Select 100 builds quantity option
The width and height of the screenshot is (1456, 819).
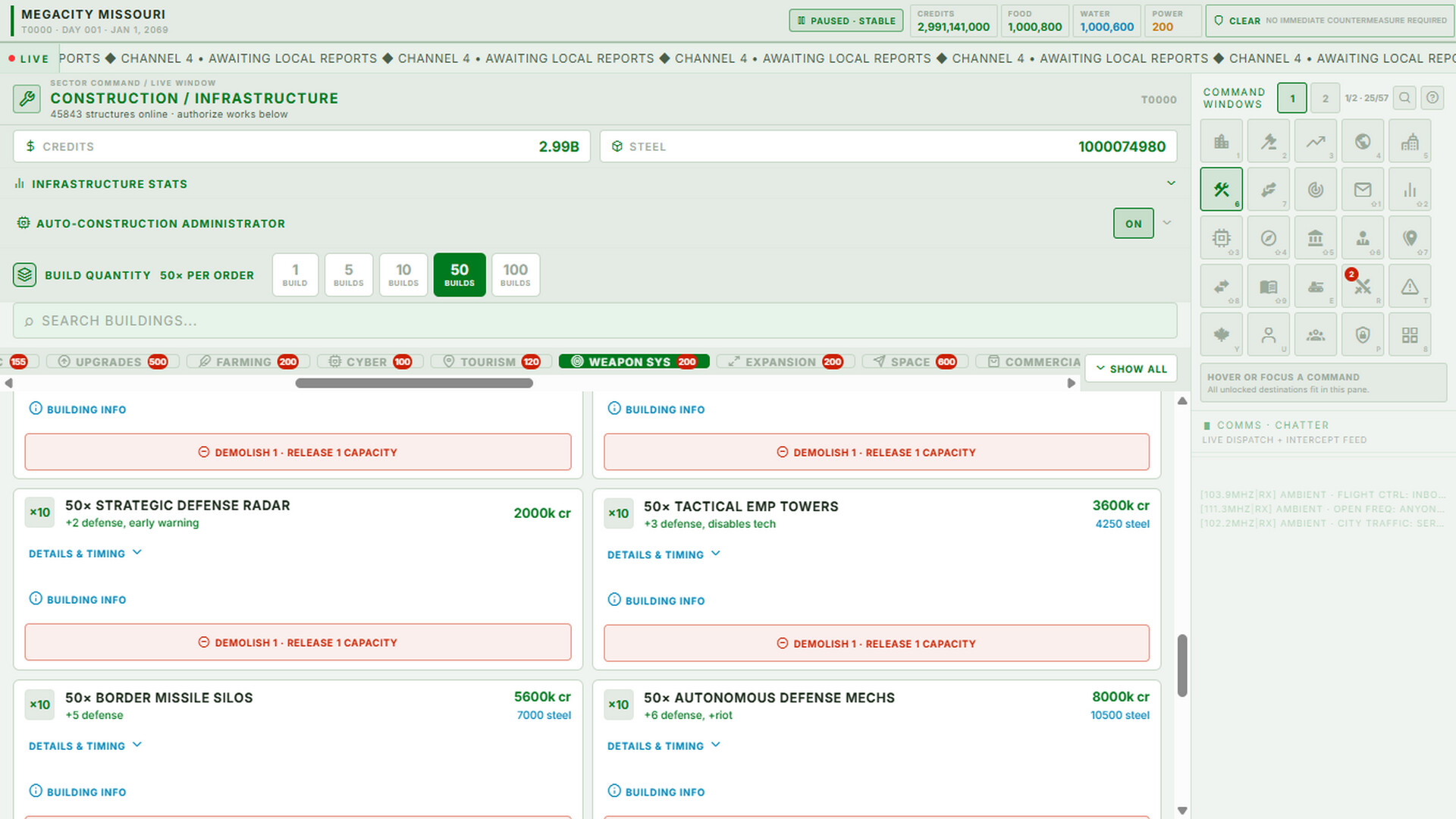click(515, 275)
